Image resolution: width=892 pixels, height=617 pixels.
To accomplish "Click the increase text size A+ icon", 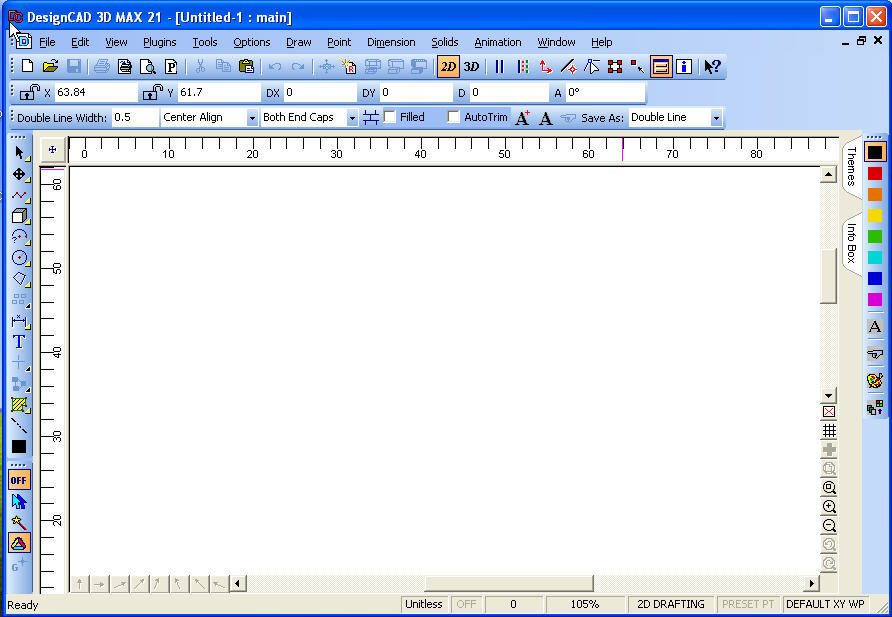I will pyautogui.click(x=522, y=118).
